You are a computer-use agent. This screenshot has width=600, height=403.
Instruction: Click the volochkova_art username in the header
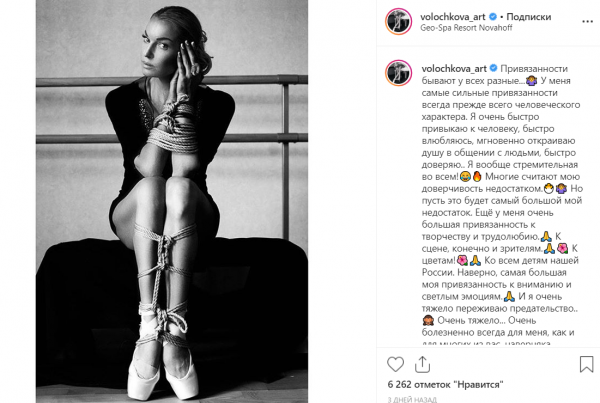click(x=453, y=17)
